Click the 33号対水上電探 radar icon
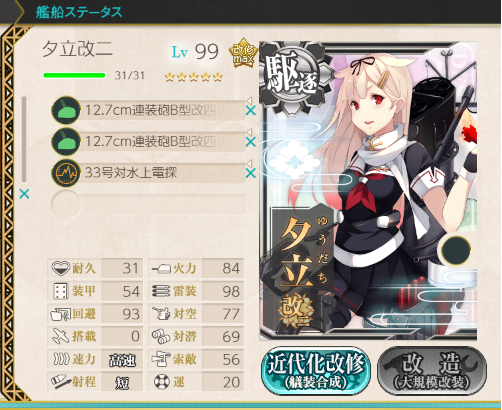Screen dimensions: 502x410 click(x=66, y=173)
